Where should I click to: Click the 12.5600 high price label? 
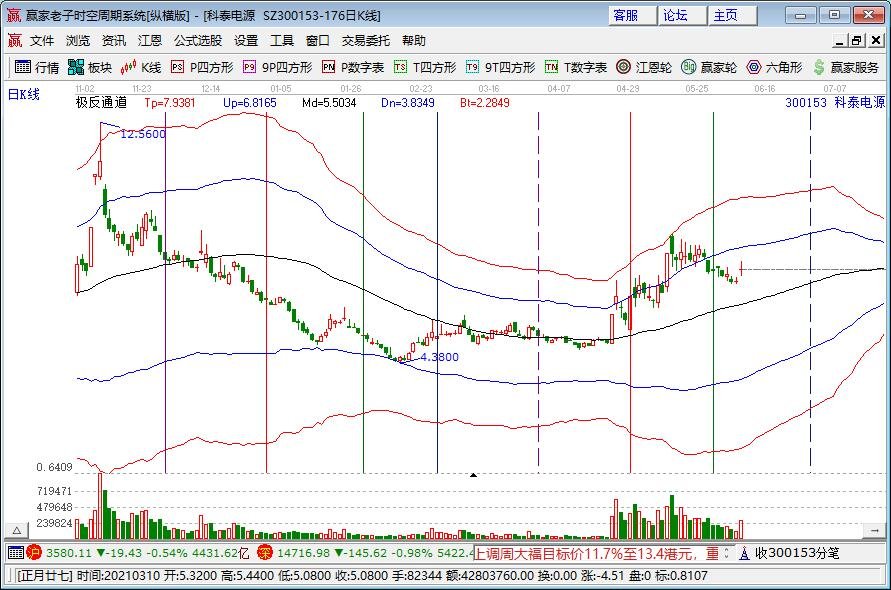[143, 134]
